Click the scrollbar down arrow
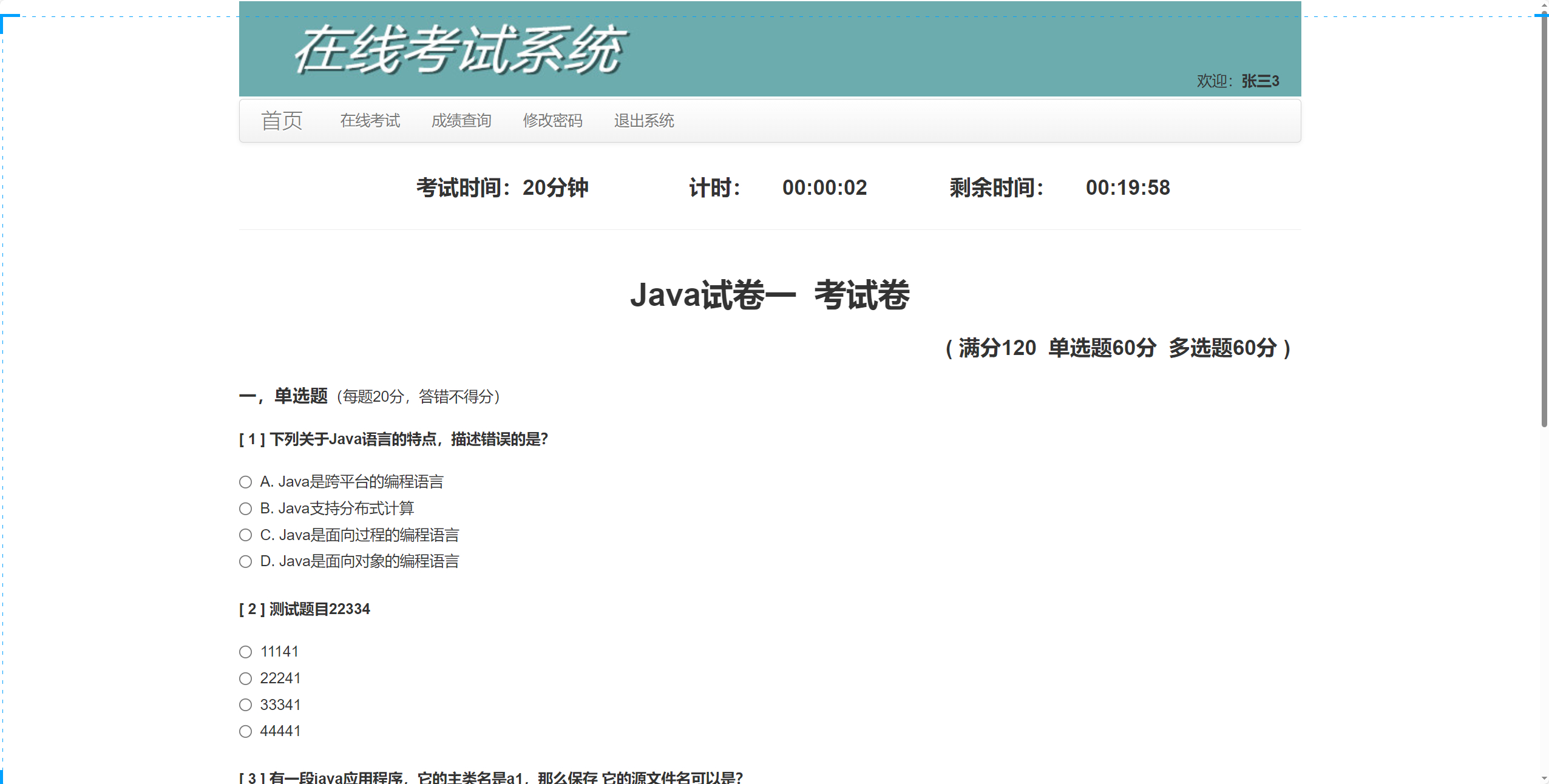 point(1544,778)
